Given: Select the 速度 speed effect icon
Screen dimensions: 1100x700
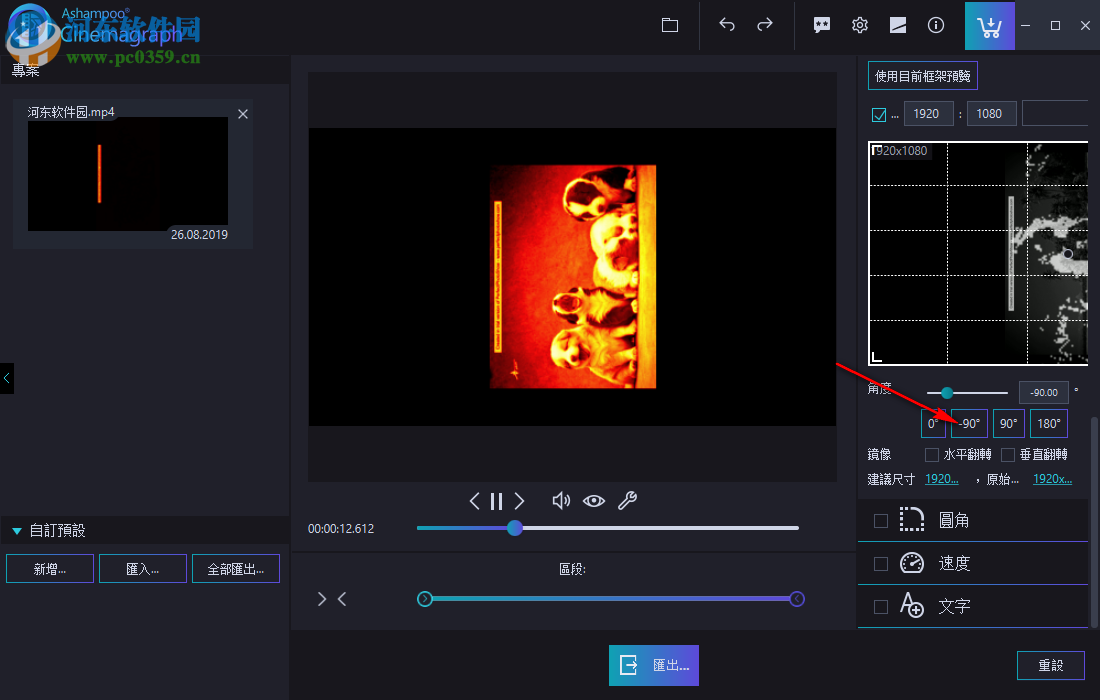Looking at the screenshot, I should coord(912,563).
